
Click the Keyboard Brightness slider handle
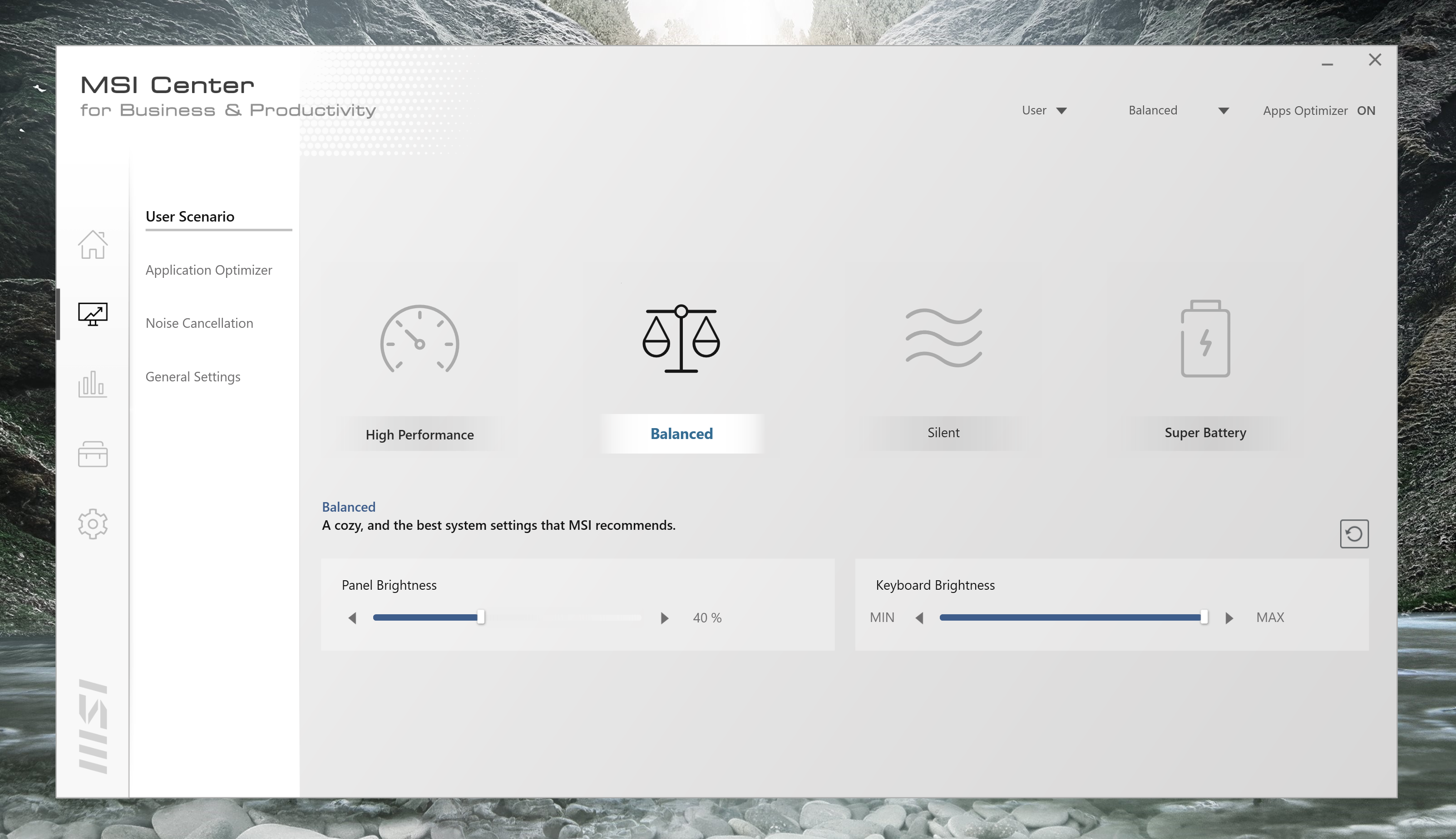(1204, 617)
